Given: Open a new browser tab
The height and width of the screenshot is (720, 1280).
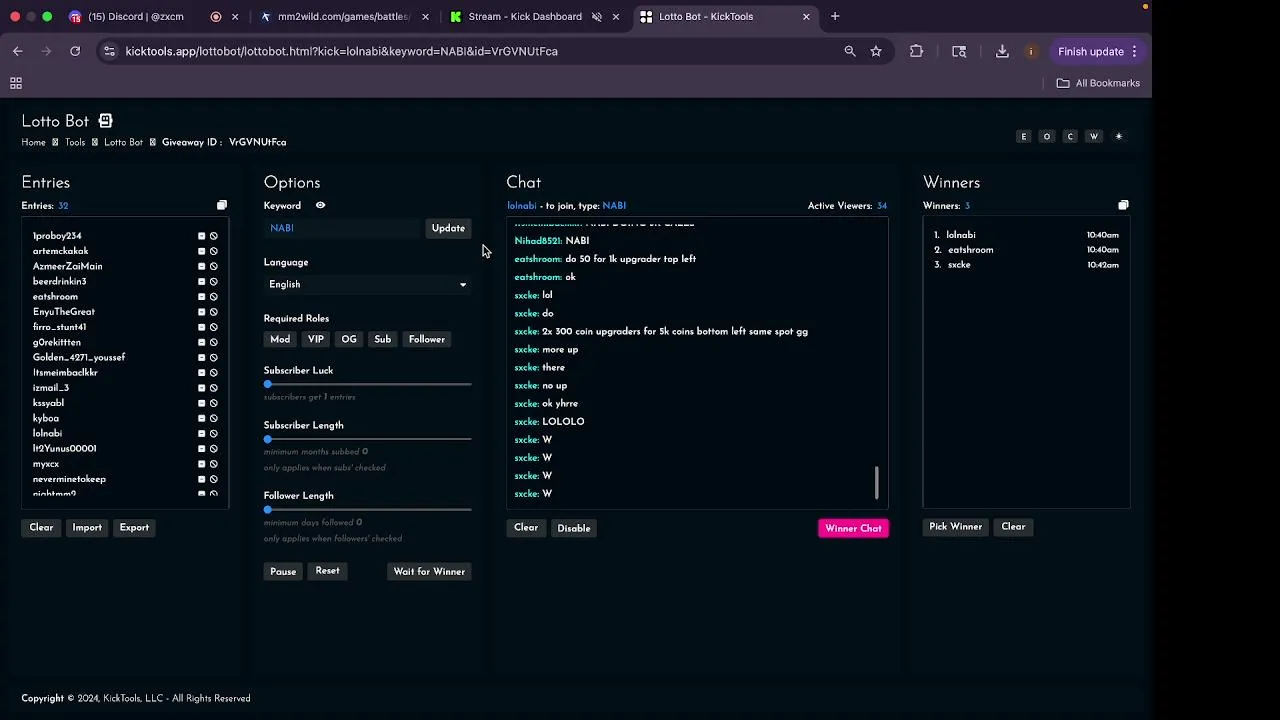Looking at the screenshot, I should (835, 16).
